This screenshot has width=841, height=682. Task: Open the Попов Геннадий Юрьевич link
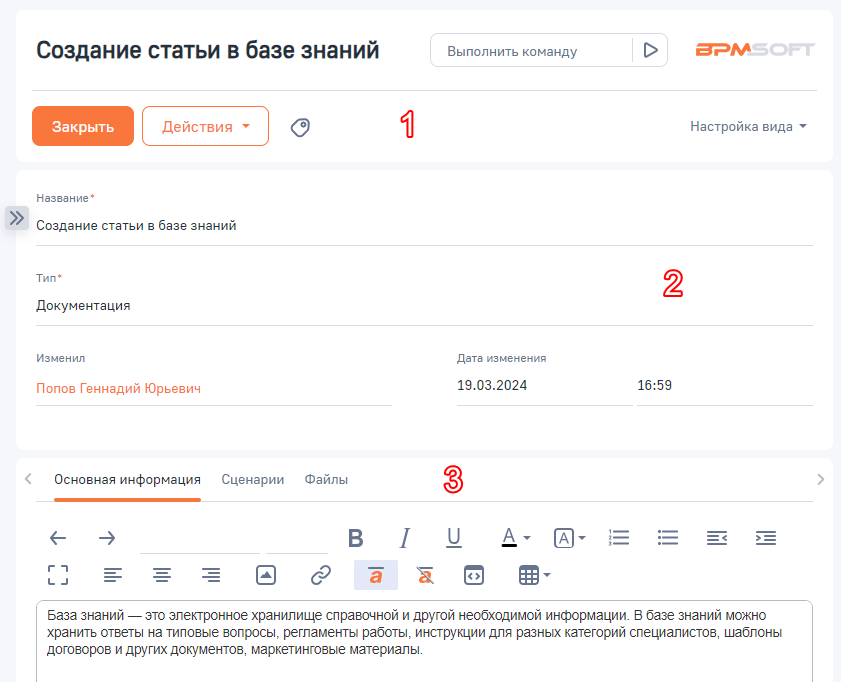click(119, 388)
